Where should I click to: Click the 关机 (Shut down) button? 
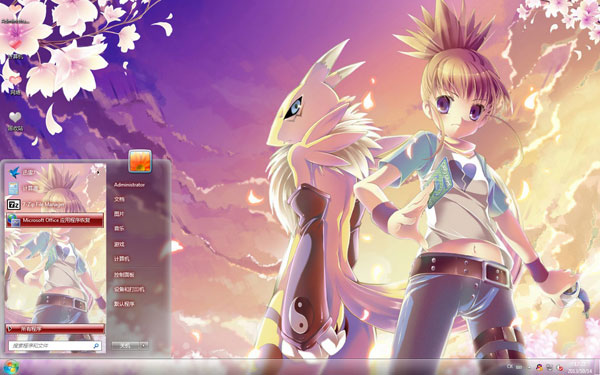coord(126,346)
